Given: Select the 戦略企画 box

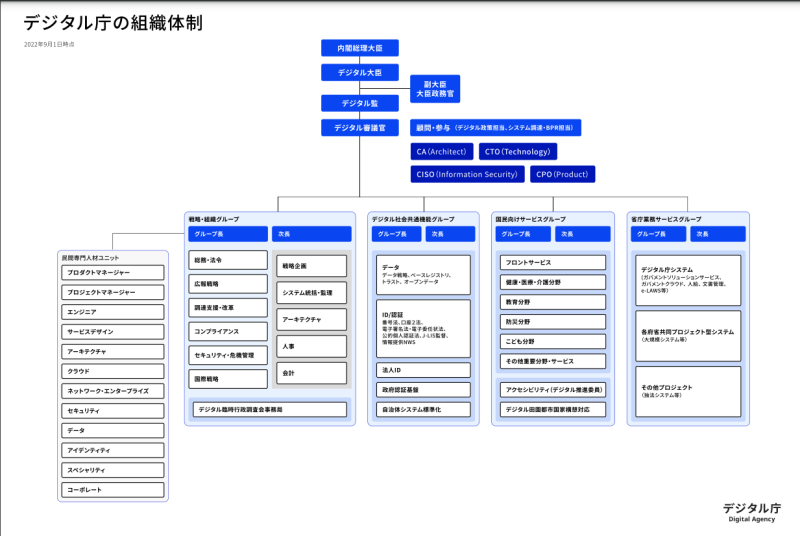Looking at the screenshot, I should tap(312, 266).
